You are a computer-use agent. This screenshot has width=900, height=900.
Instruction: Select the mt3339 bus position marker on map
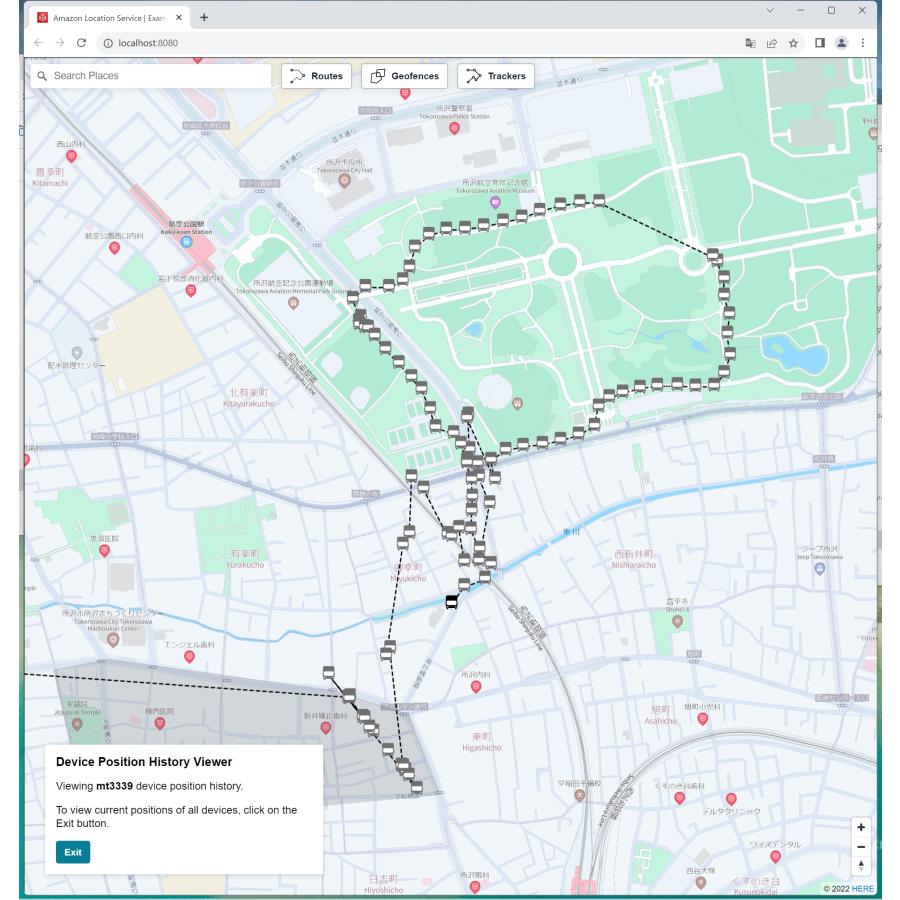(450, 601)
